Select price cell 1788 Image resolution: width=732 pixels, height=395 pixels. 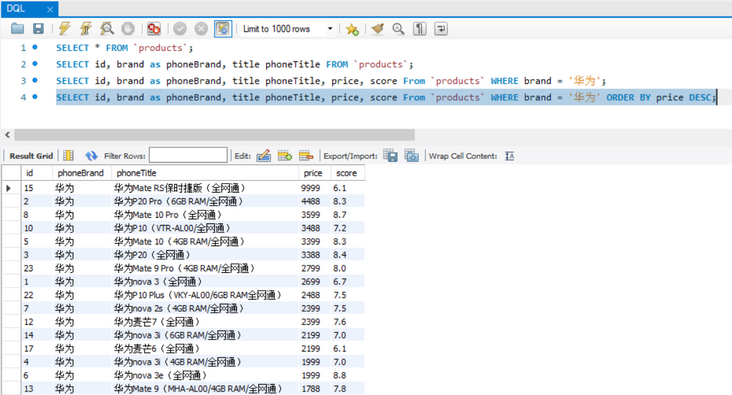point(315,388)
